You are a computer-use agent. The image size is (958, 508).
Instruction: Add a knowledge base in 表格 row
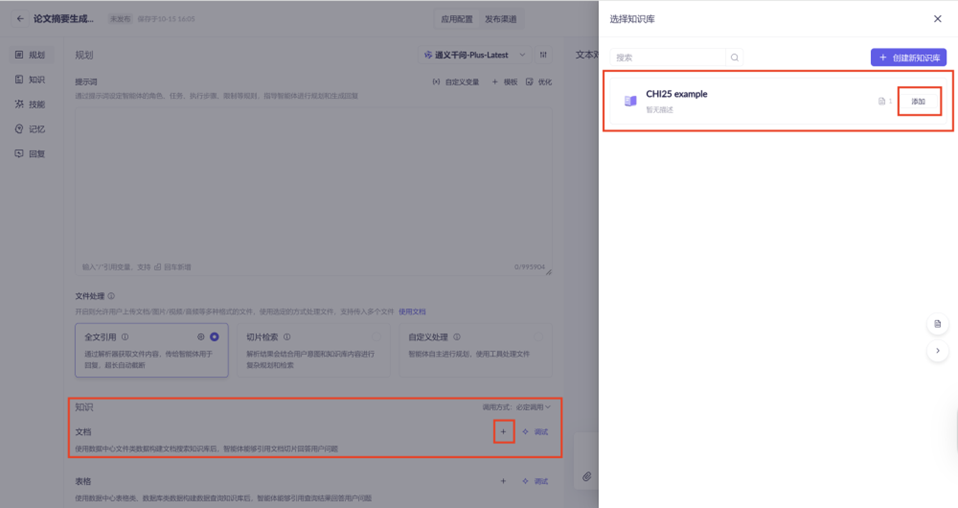click(503, 481)
